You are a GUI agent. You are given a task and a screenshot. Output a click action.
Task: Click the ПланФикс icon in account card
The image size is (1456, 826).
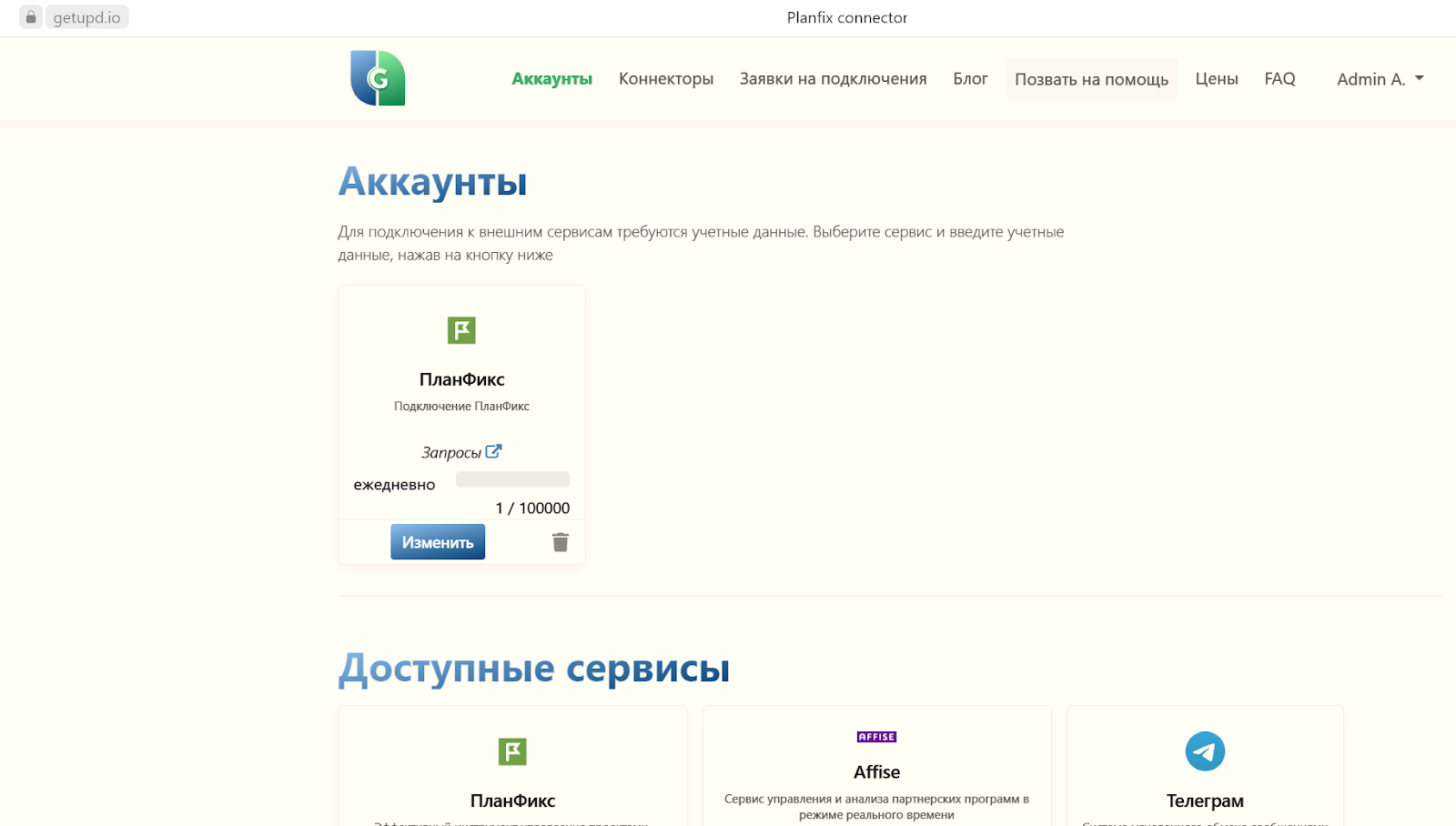pyautogui.click(x=461, y=330)
